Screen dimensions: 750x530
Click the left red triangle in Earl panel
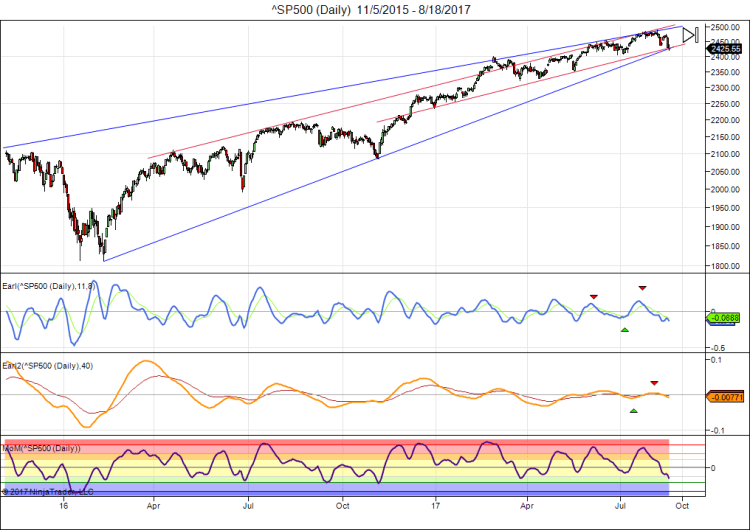[593, 296]
